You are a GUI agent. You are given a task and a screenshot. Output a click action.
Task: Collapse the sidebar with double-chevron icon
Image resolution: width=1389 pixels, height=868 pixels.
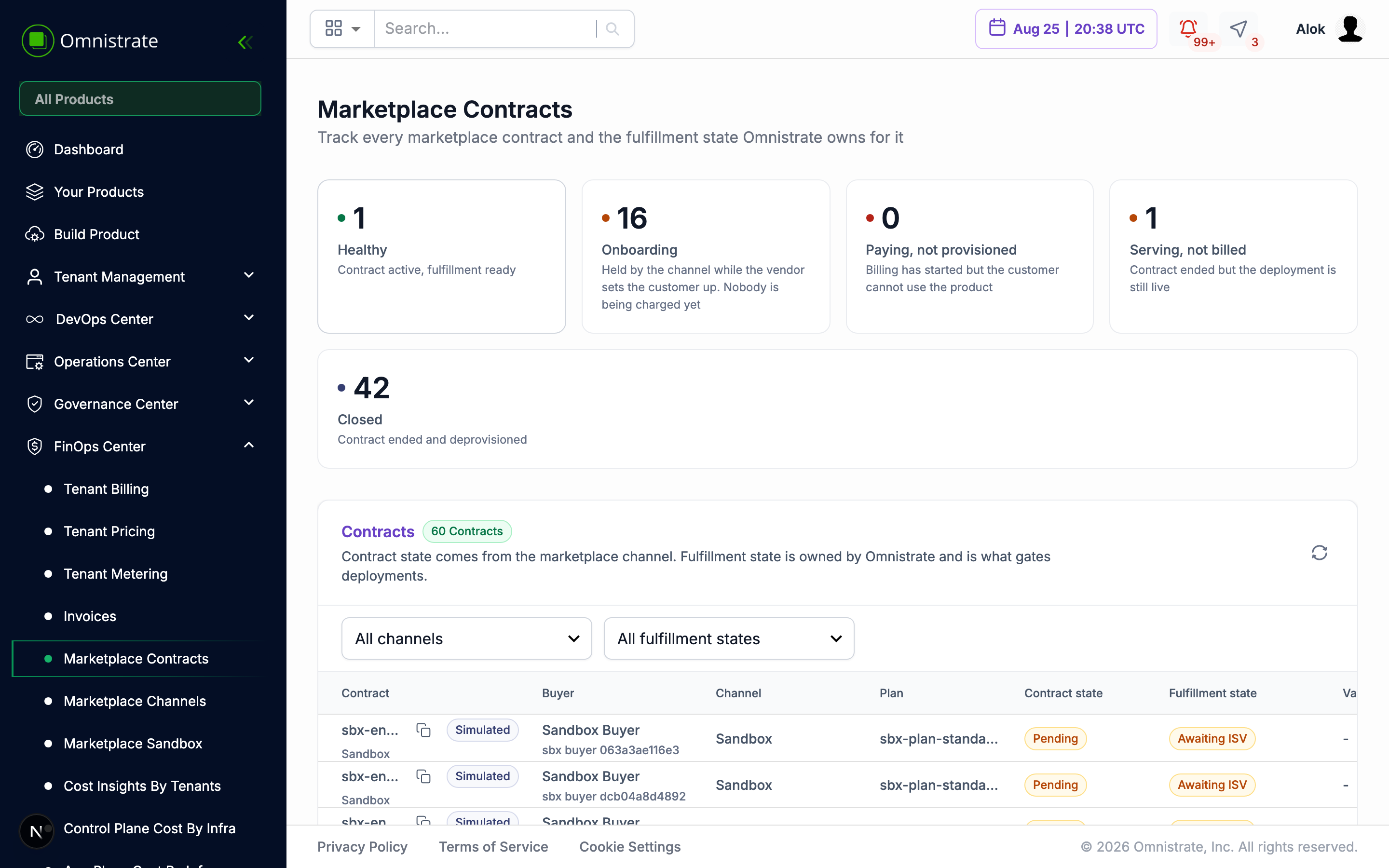pyautogui.click(x=245, y=42)
